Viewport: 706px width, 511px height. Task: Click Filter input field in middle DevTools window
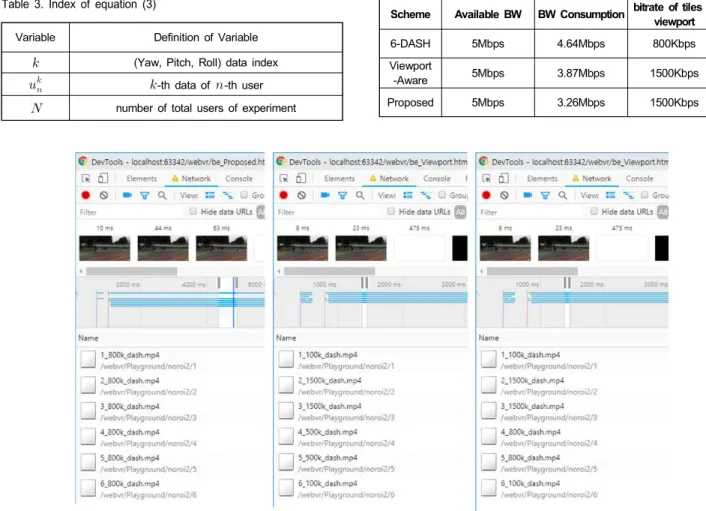pyautogui.click(x=330, y=212)
